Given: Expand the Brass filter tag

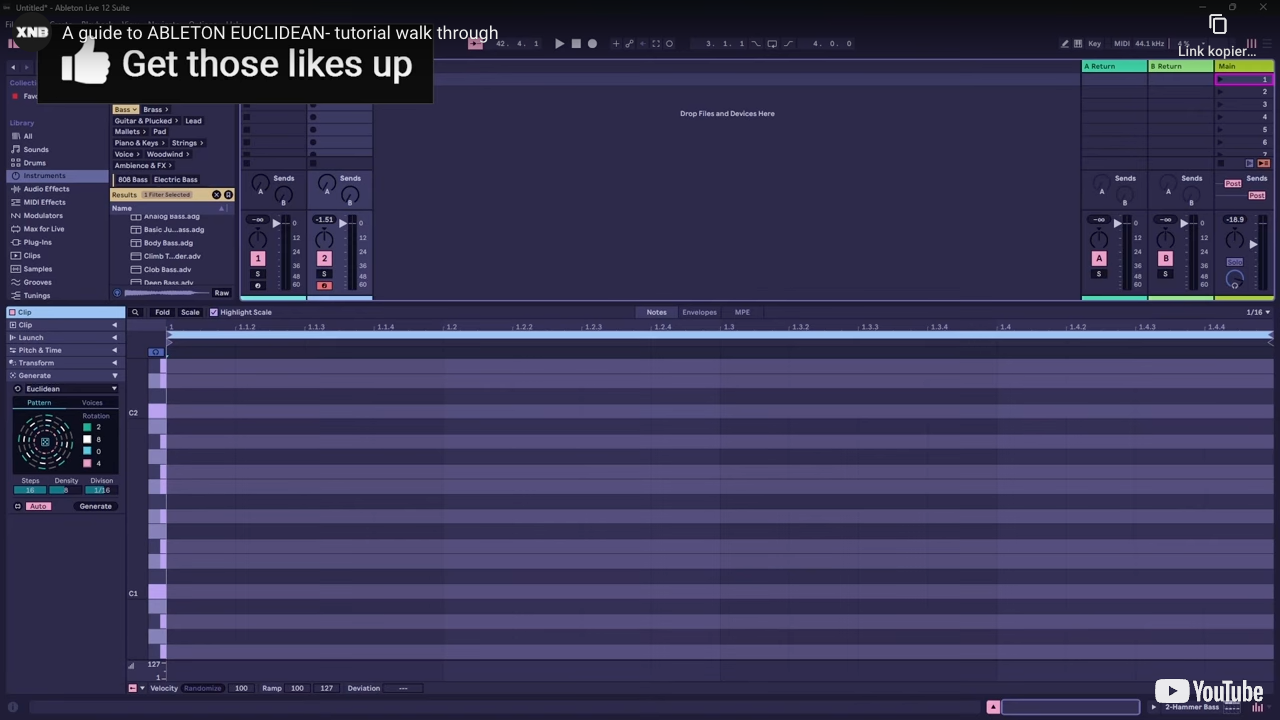Looking at the screenshot, I should point(155,110).
